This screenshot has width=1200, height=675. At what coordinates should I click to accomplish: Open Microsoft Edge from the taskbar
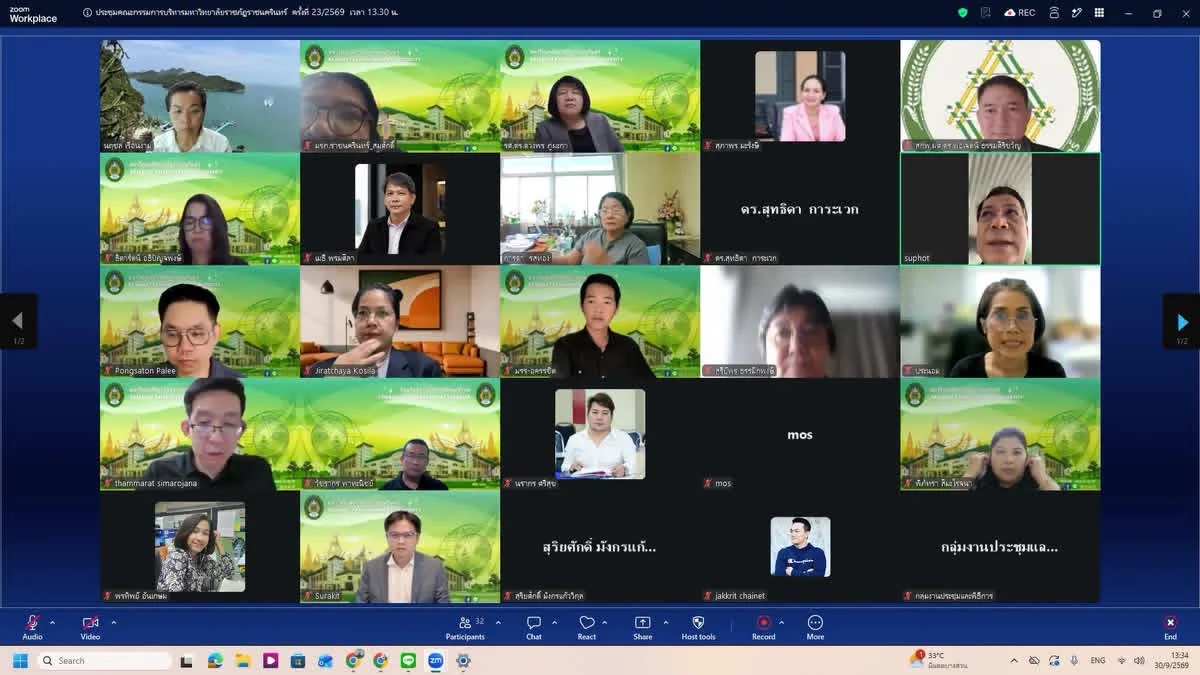[x=215, y=660]
